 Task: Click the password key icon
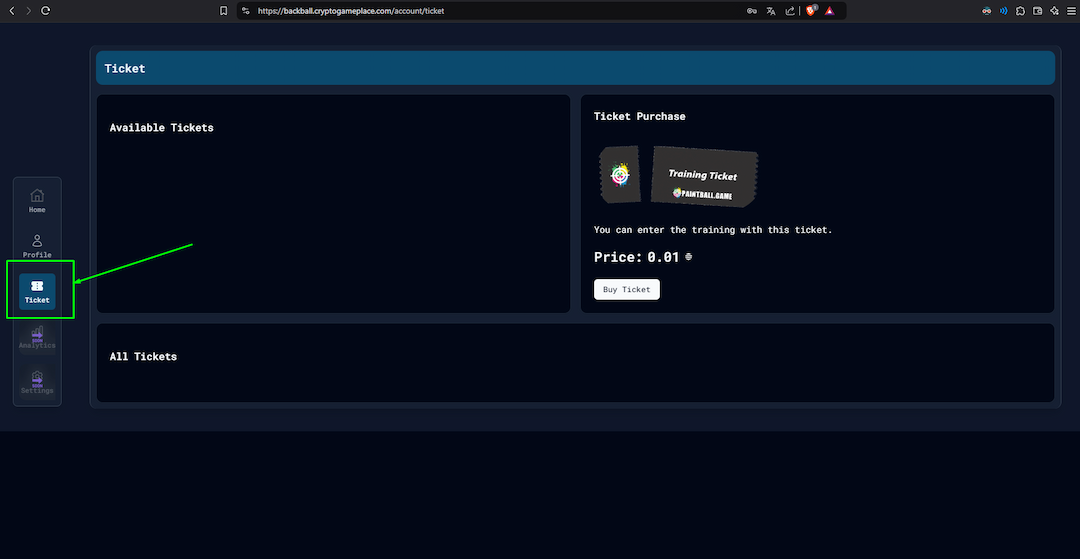tap(751, 11)
